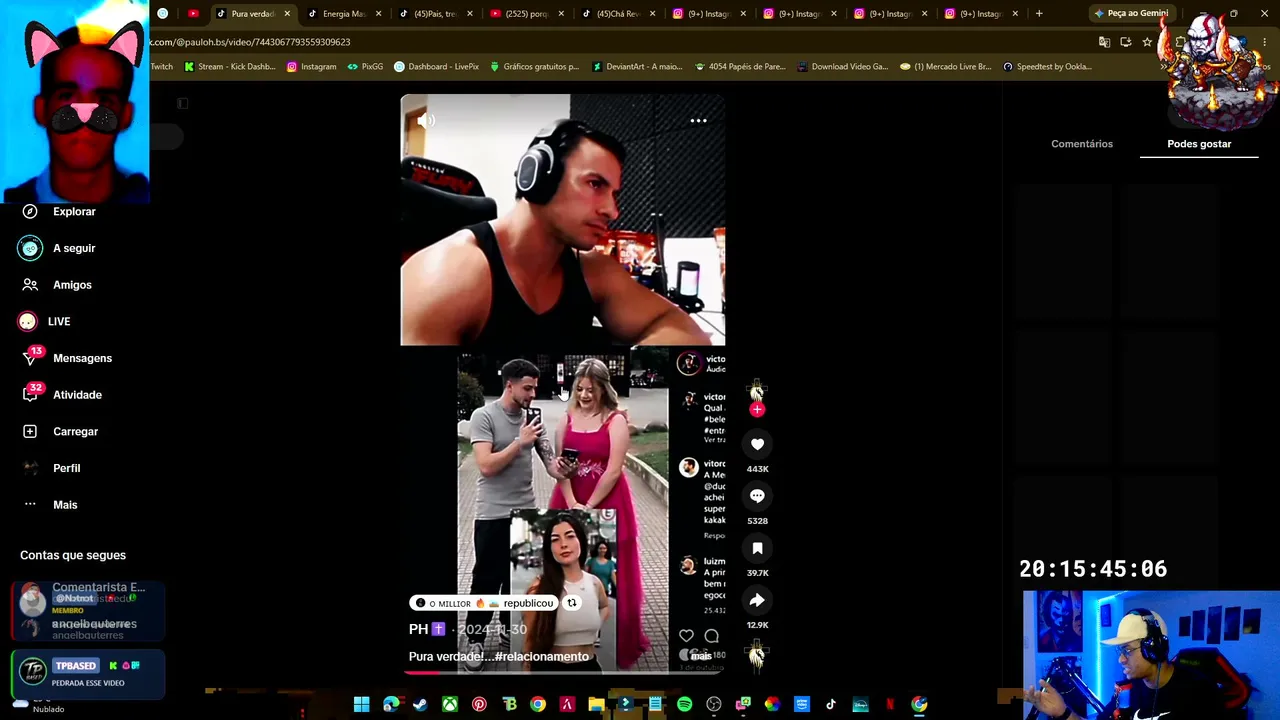Click the Nublado weather widget
The height and width of the screenshot is (720, 1280).
pyautogui.click(x=40, y=705)
